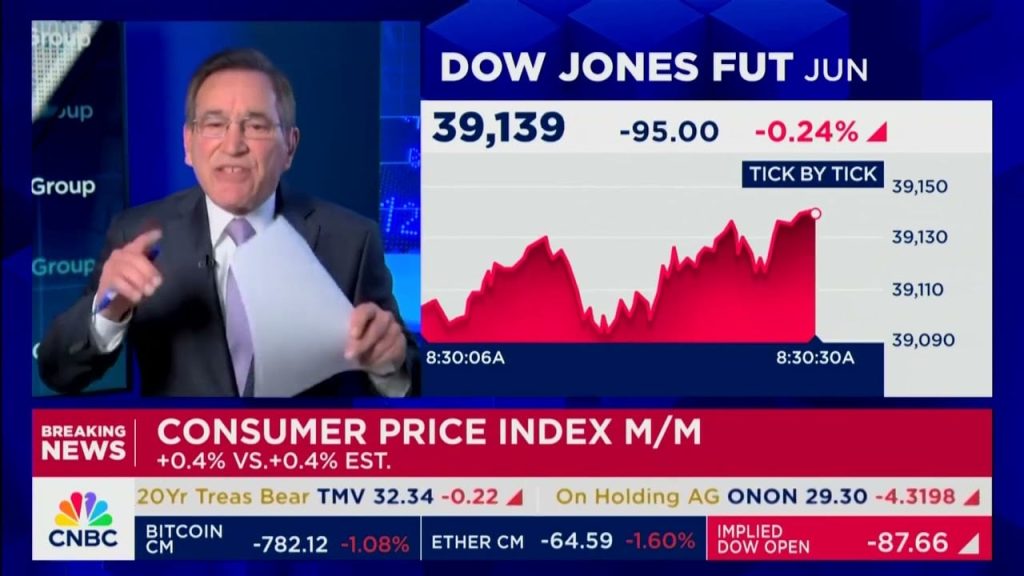Click the Dow Jones Fut Jun title
The image size is (1024, 576).
[x=653, y=67]
